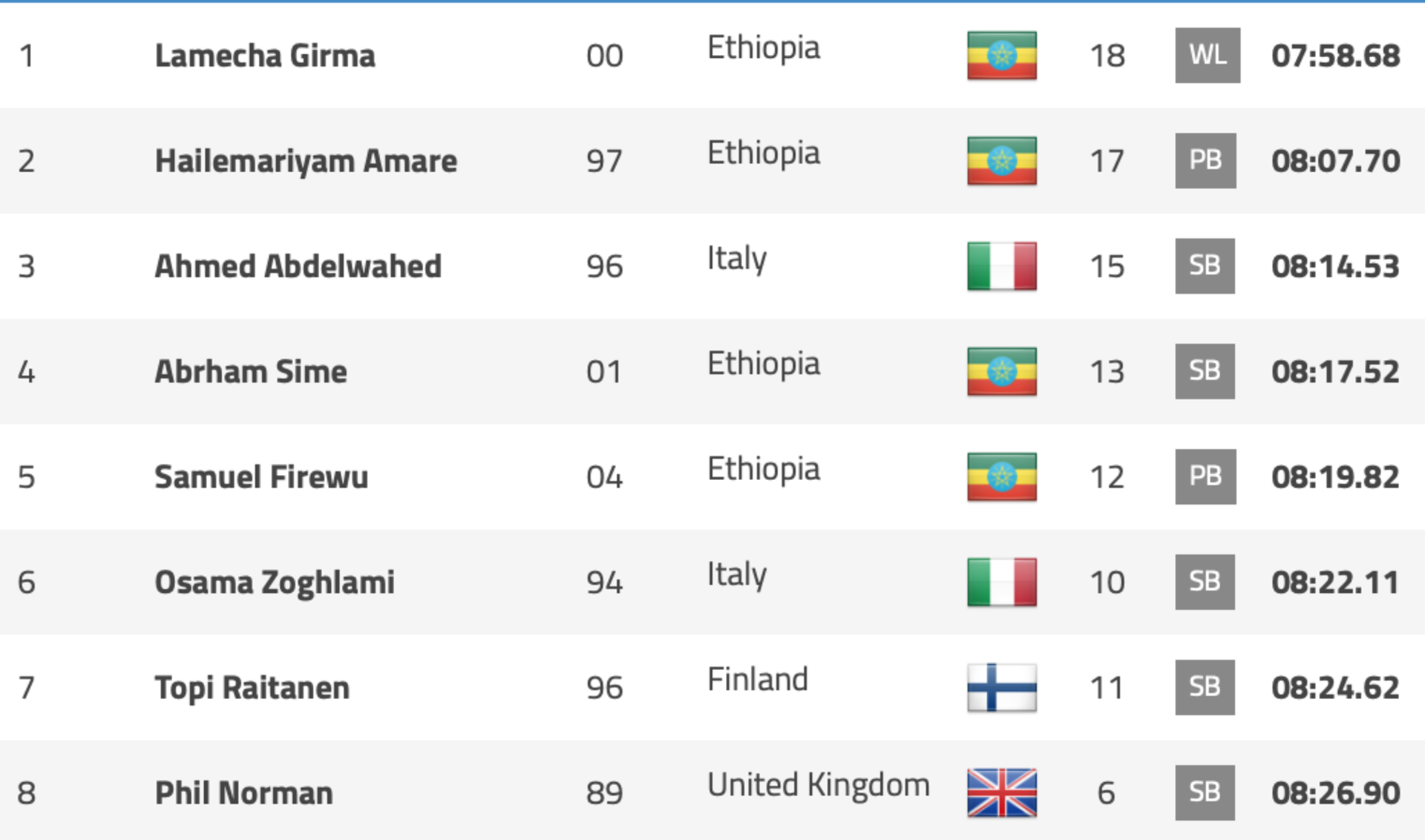Click United Kingdom country text
The width and height of the screenshot is (1425, 840).
tap(819, 786)
